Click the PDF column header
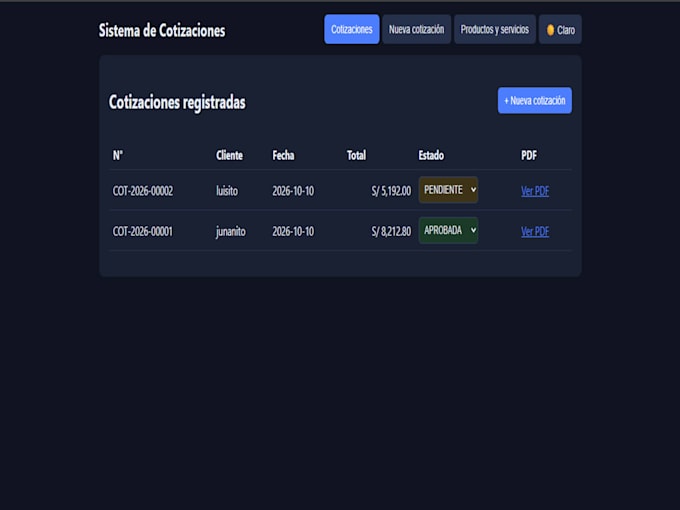The height and width of the screenshot is (510, 680). 529,155
